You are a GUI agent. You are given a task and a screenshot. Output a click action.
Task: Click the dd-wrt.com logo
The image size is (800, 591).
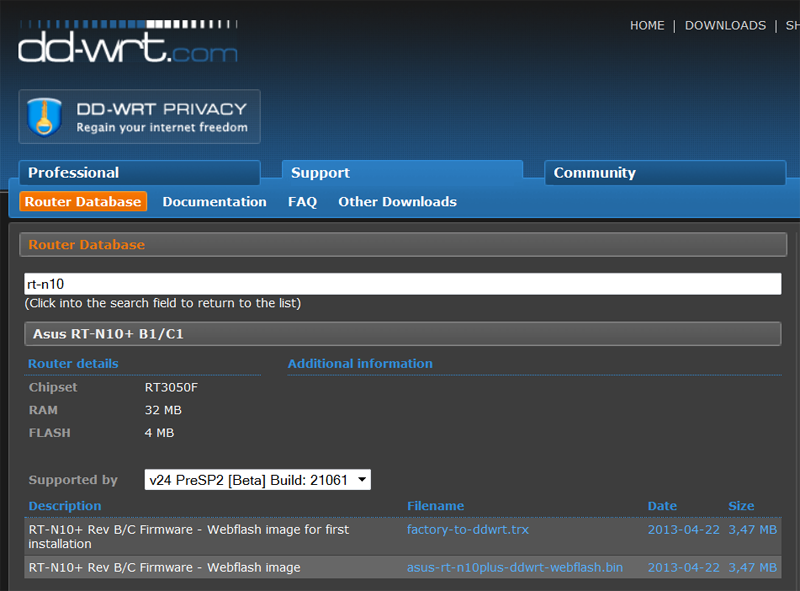pos(128,42)
